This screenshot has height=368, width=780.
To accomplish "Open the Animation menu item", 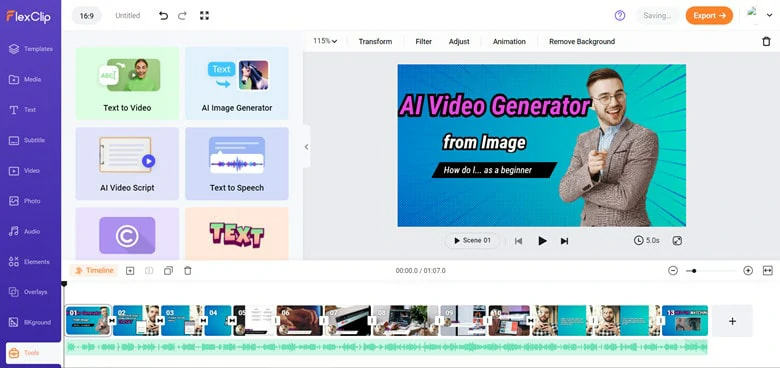I will pos(509,42).
